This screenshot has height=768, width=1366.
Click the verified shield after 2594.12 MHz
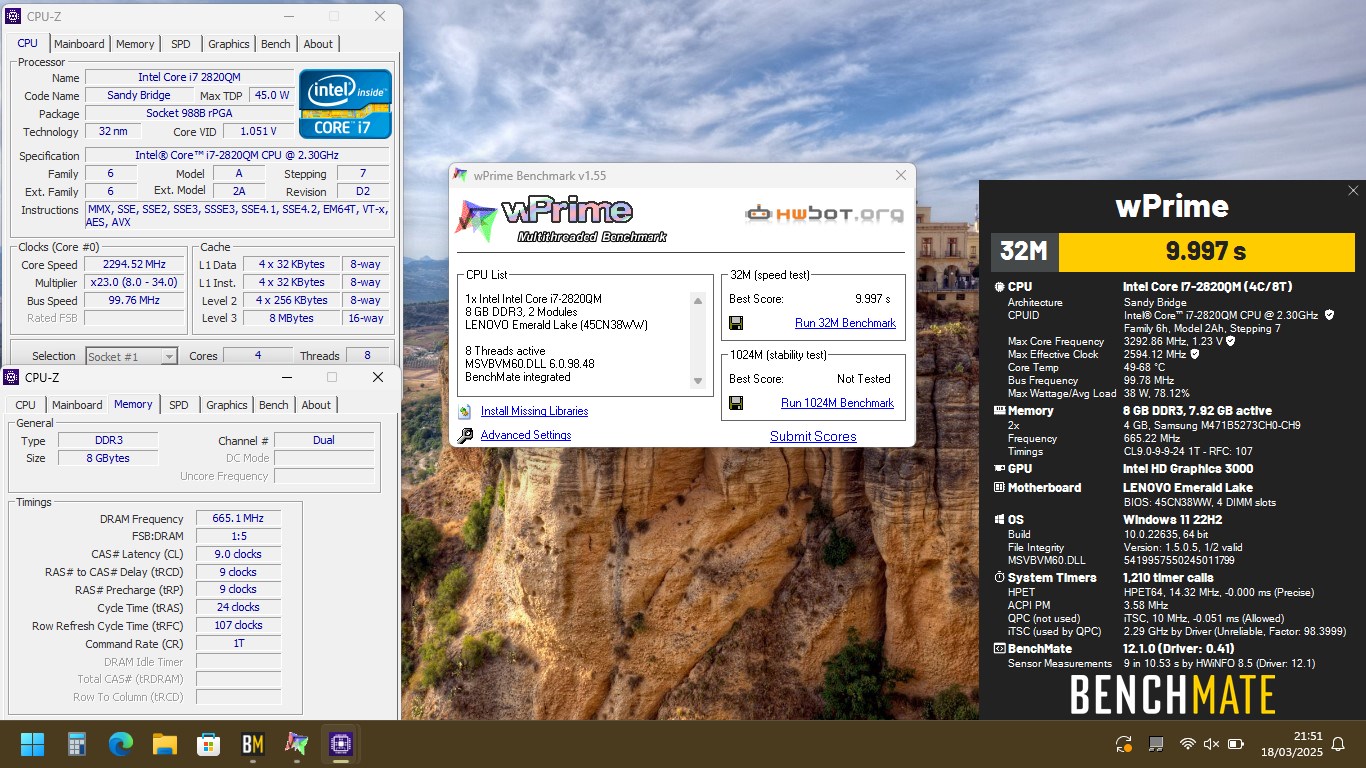(x=1194, y=354)
